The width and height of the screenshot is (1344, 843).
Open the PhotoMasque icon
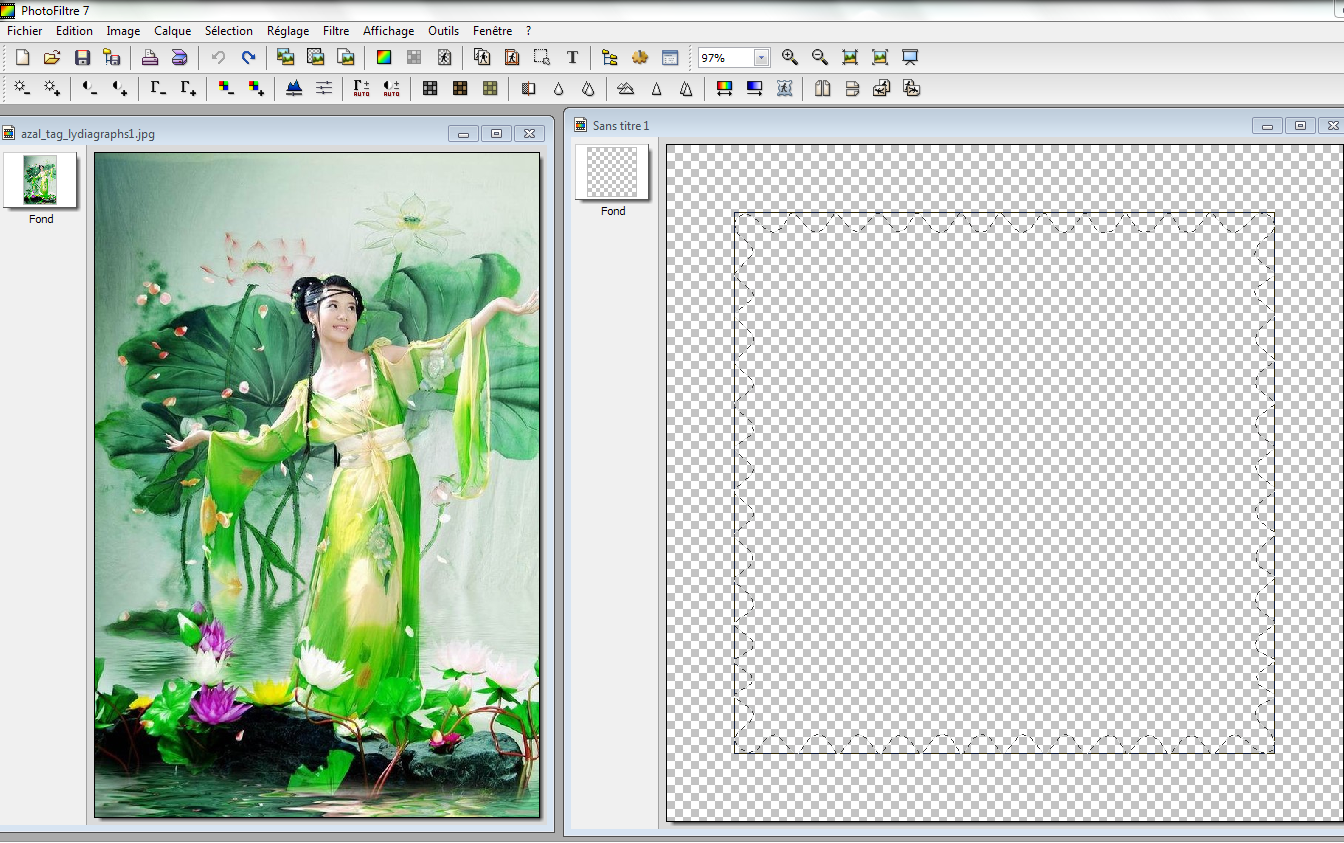(784, 89)
